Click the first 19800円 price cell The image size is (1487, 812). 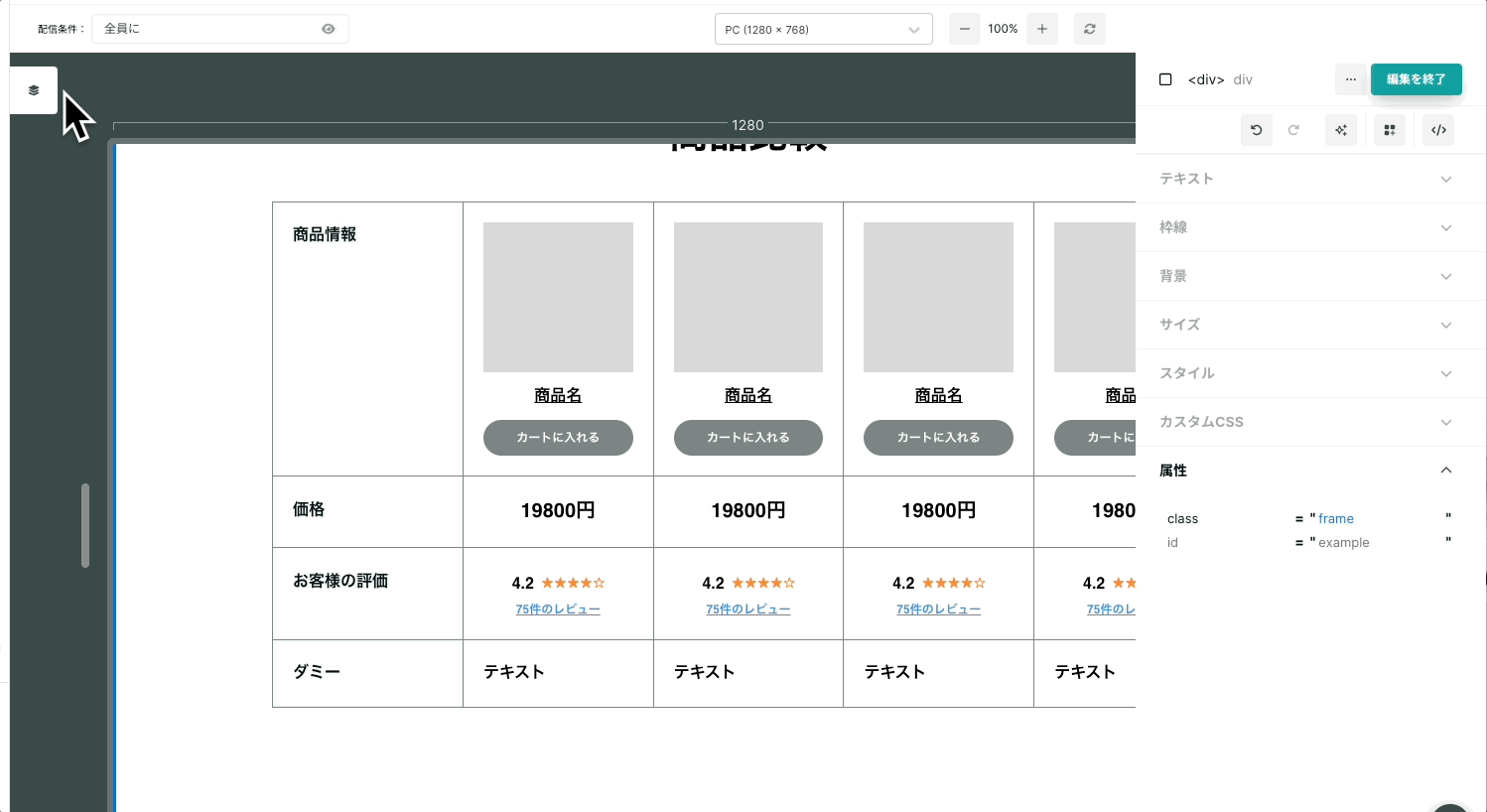tap(558, 511)
